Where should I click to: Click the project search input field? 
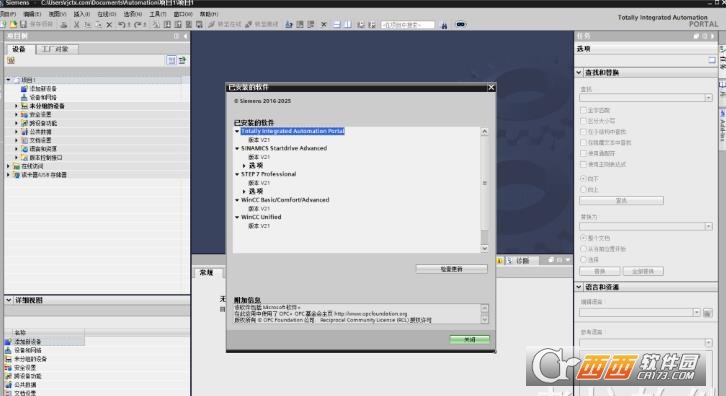pos(408,25)
